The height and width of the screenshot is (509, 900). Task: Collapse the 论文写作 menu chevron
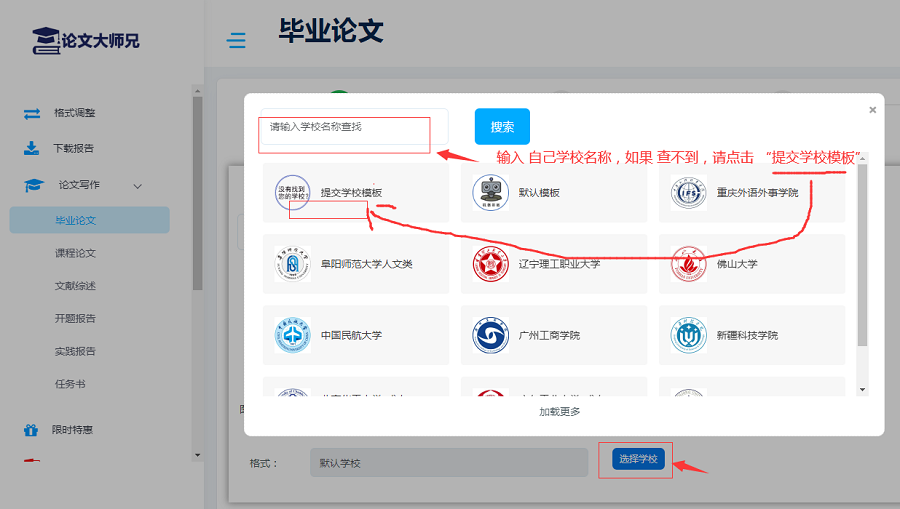pyautogui.click(x=138, y=186)
